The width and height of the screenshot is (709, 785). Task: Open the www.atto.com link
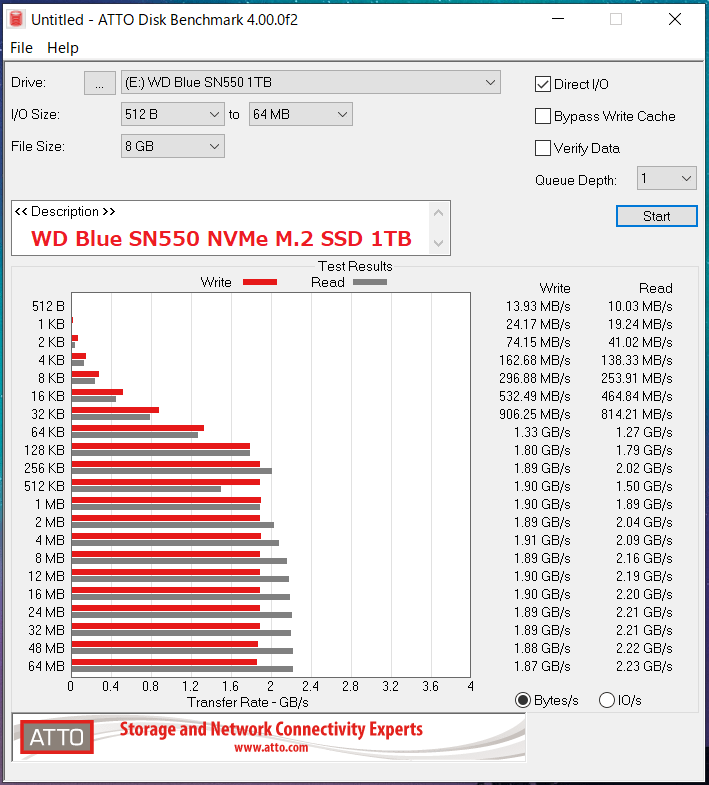pyautogui.click(x=271, y=748)
